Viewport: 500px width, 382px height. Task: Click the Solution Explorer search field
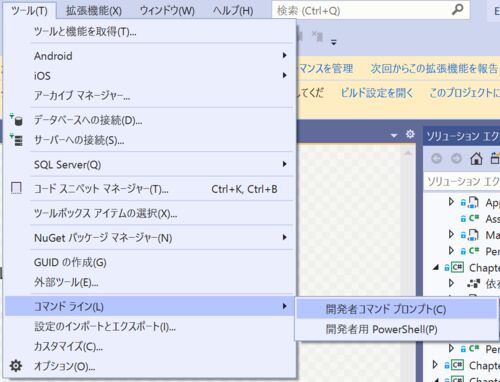(462, 182)
